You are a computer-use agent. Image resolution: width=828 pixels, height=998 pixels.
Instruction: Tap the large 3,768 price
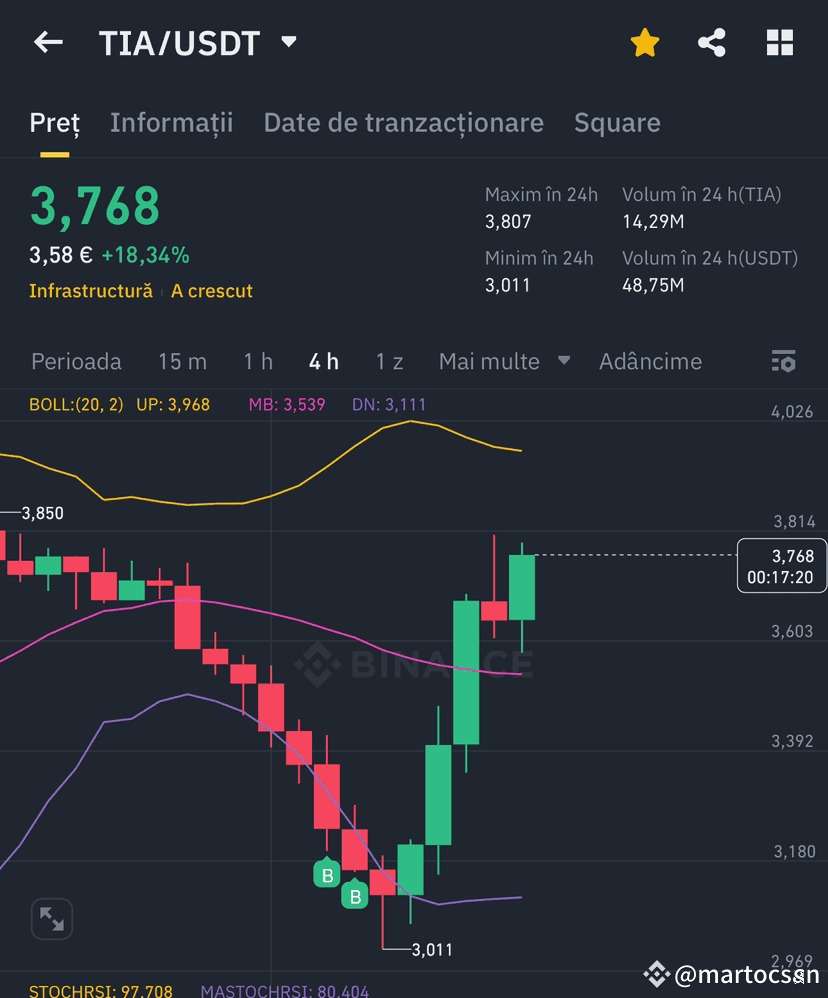click(95, 206)
